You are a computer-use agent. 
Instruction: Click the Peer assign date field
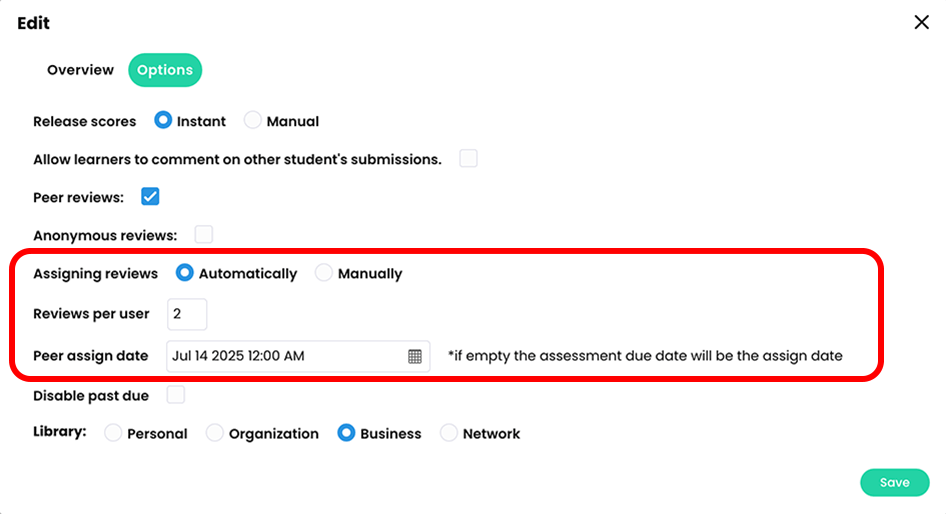298,356
